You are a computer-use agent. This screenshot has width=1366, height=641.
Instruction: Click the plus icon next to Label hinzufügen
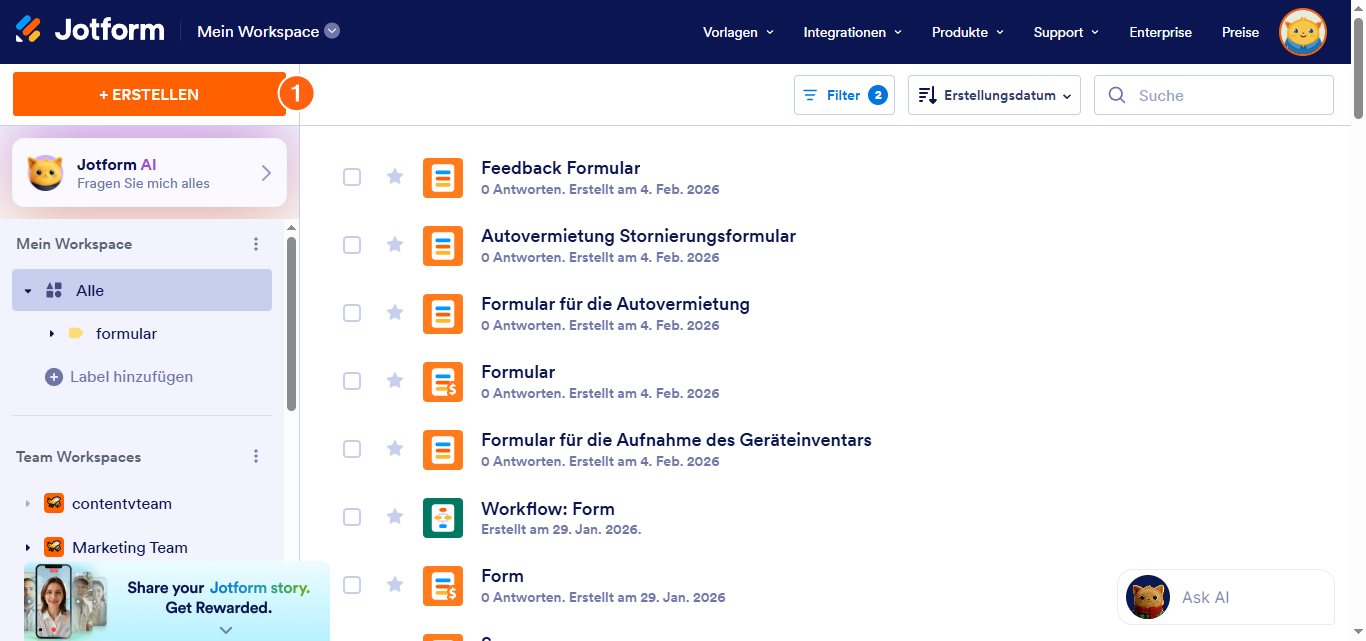(52, 377)
